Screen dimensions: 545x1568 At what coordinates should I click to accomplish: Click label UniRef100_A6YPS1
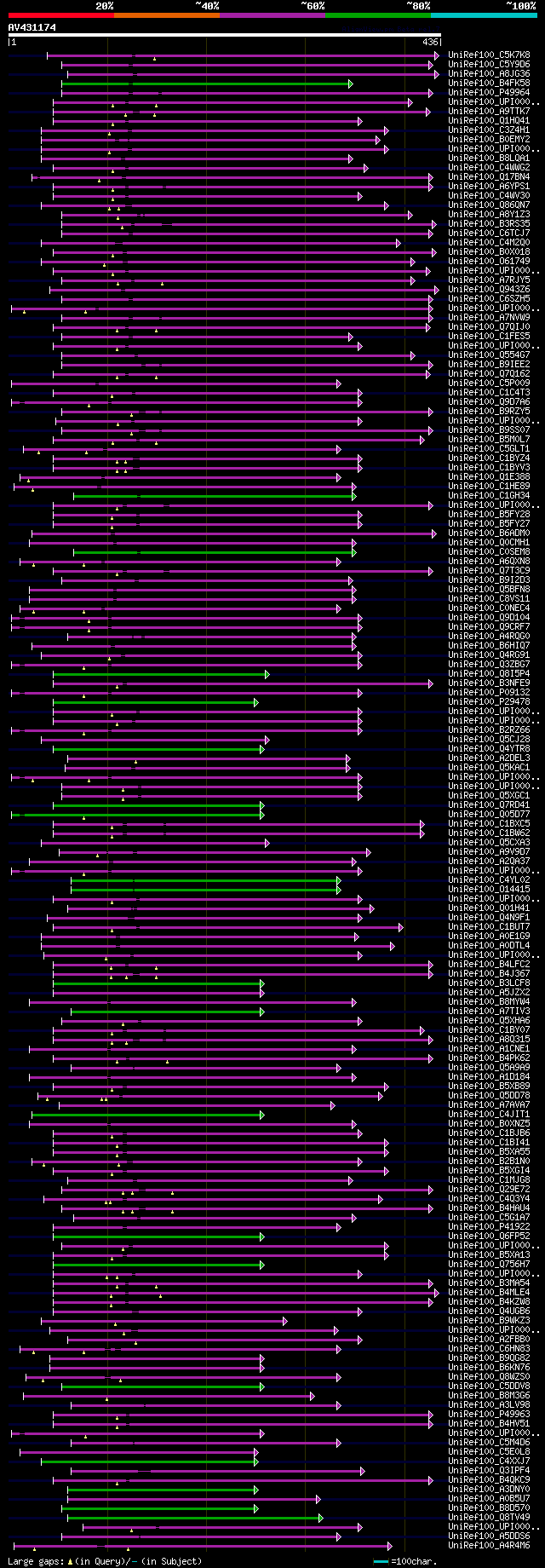[x=489, y=186]
